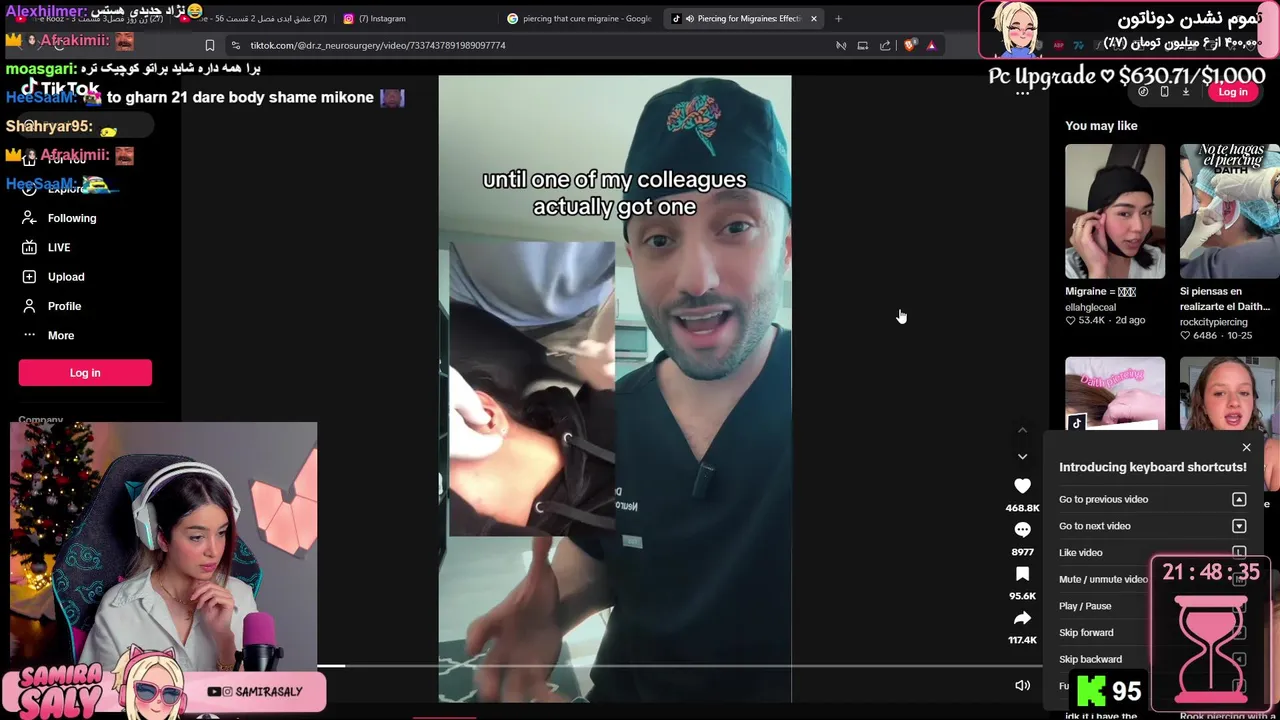
Task: Click the download icon near Log in
Action: click(x=1186, y=92)
